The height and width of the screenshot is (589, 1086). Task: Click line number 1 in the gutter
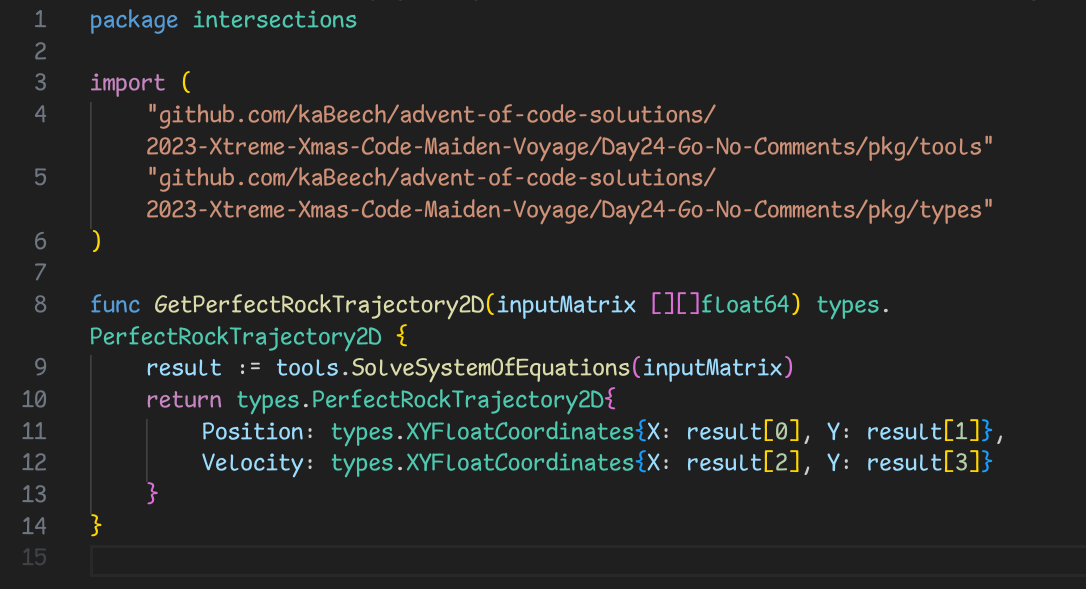39,19
